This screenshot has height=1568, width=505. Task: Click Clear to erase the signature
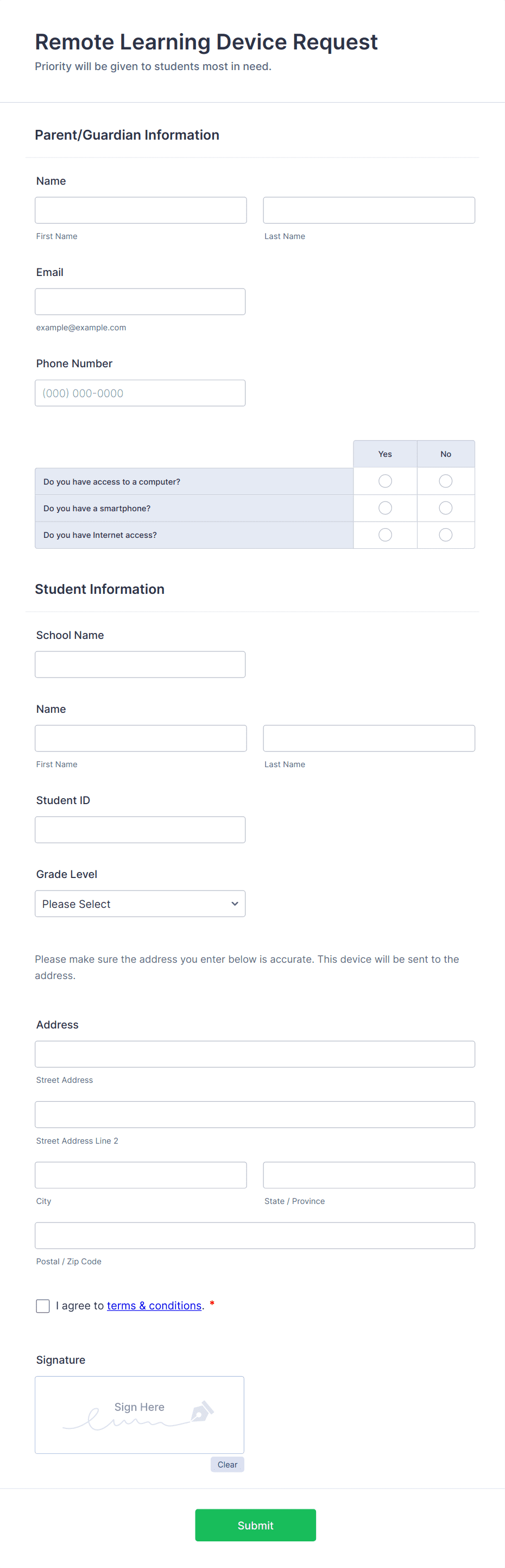point(227,1464)
